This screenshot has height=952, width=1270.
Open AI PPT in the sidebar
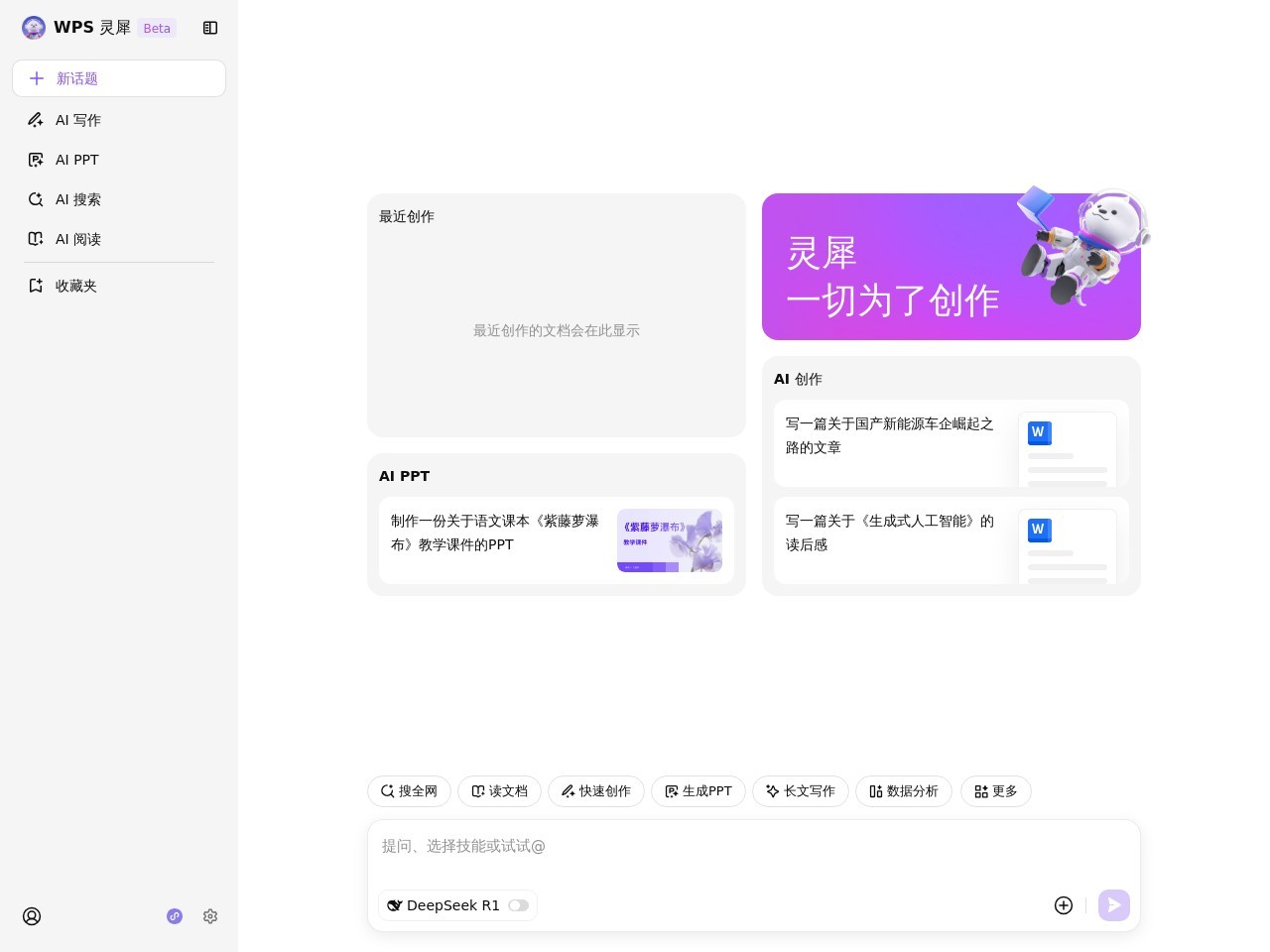click(119, 160)
